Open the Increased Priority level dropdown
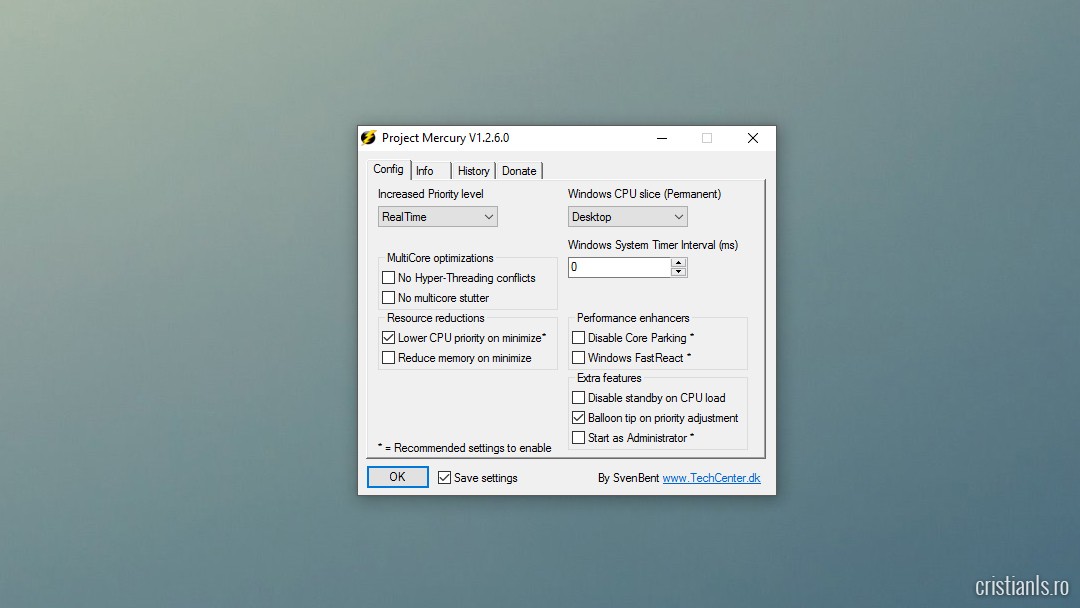 pyautogui.click(x=437, y=217)
